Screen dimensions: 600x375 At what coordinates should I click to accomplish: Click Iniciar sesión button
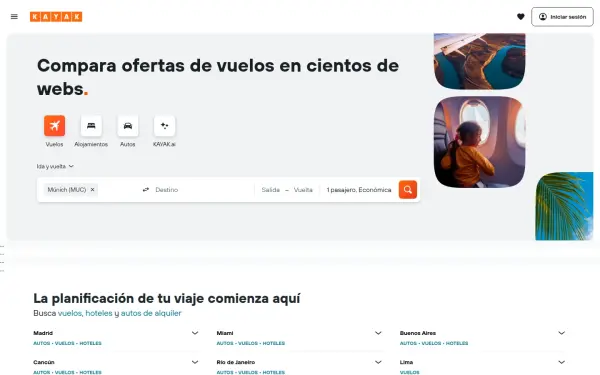point(562,17)
